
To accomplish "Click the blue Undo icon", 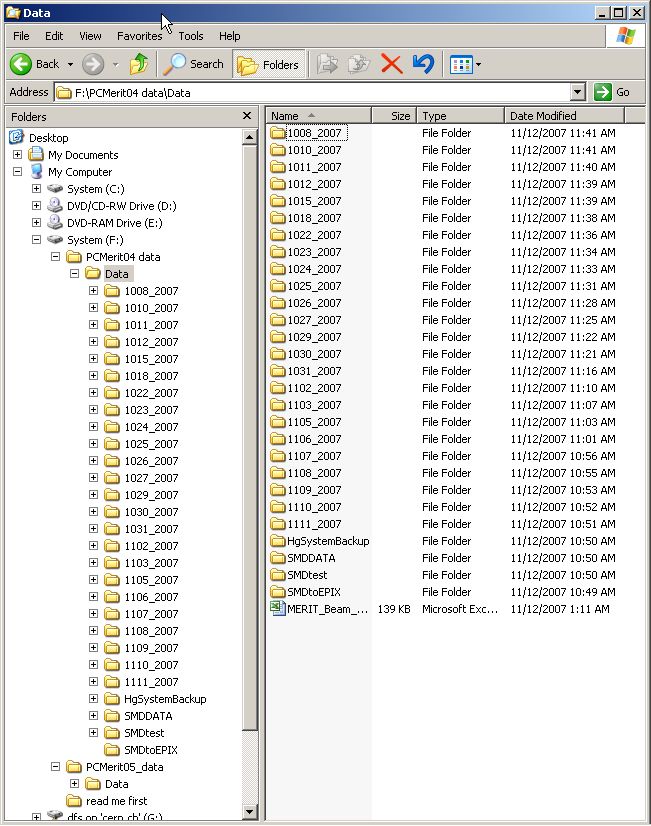I will coord(423,64).
